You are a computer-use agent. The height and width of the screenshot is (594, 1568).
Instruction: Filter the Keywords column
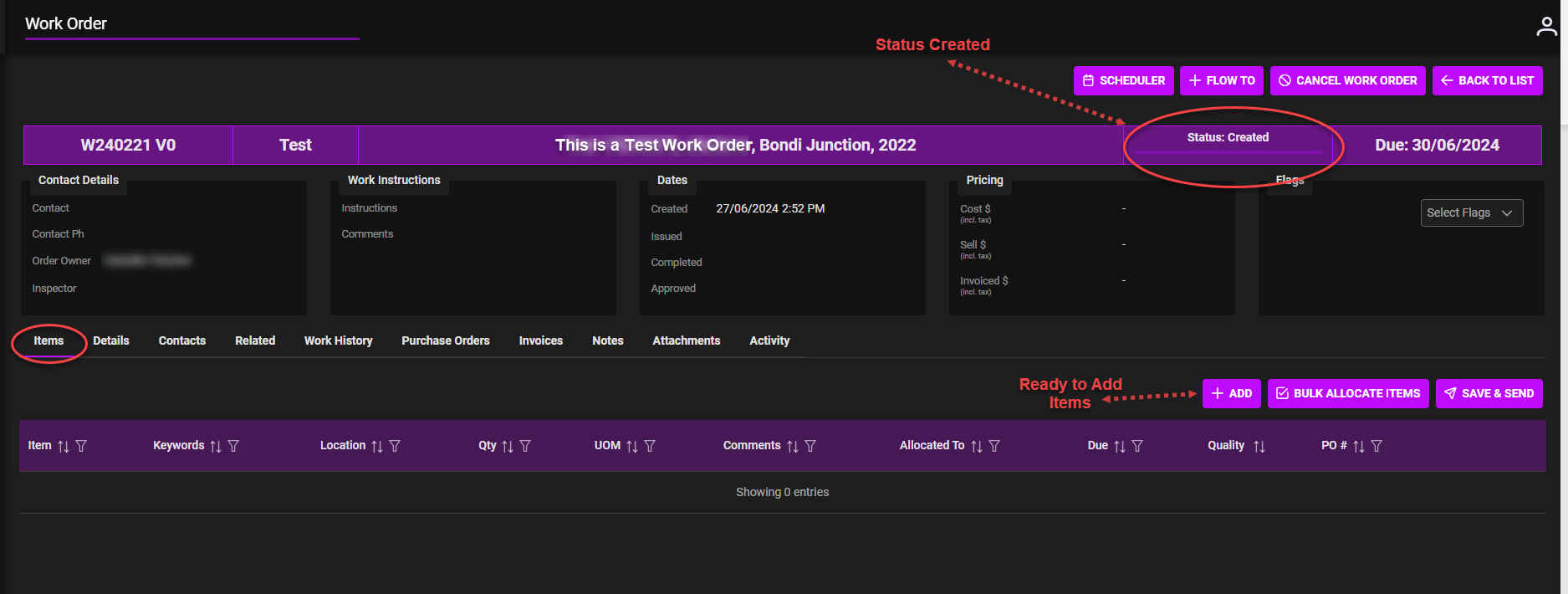(233, 447)
